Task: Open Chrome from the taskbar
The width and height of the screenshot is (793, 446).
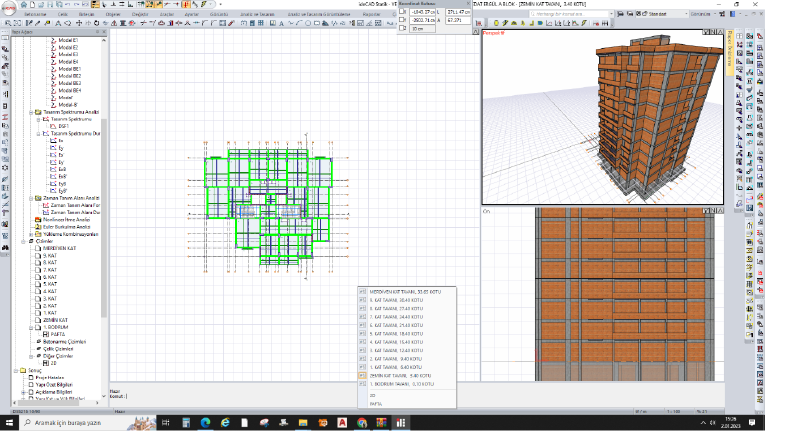Action: tap(362, 423)
